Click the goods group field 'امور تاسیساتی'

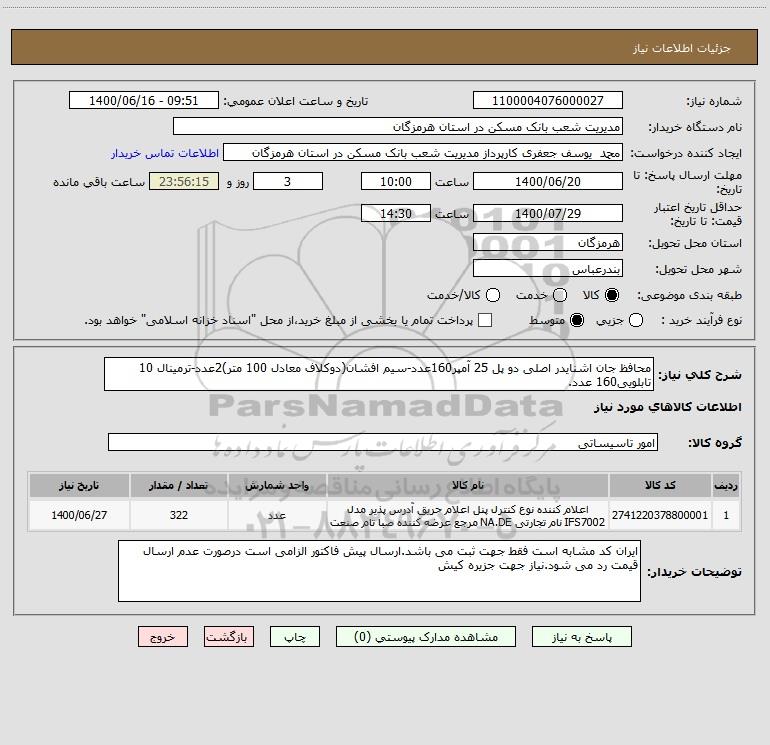click(x=383, y=442)
